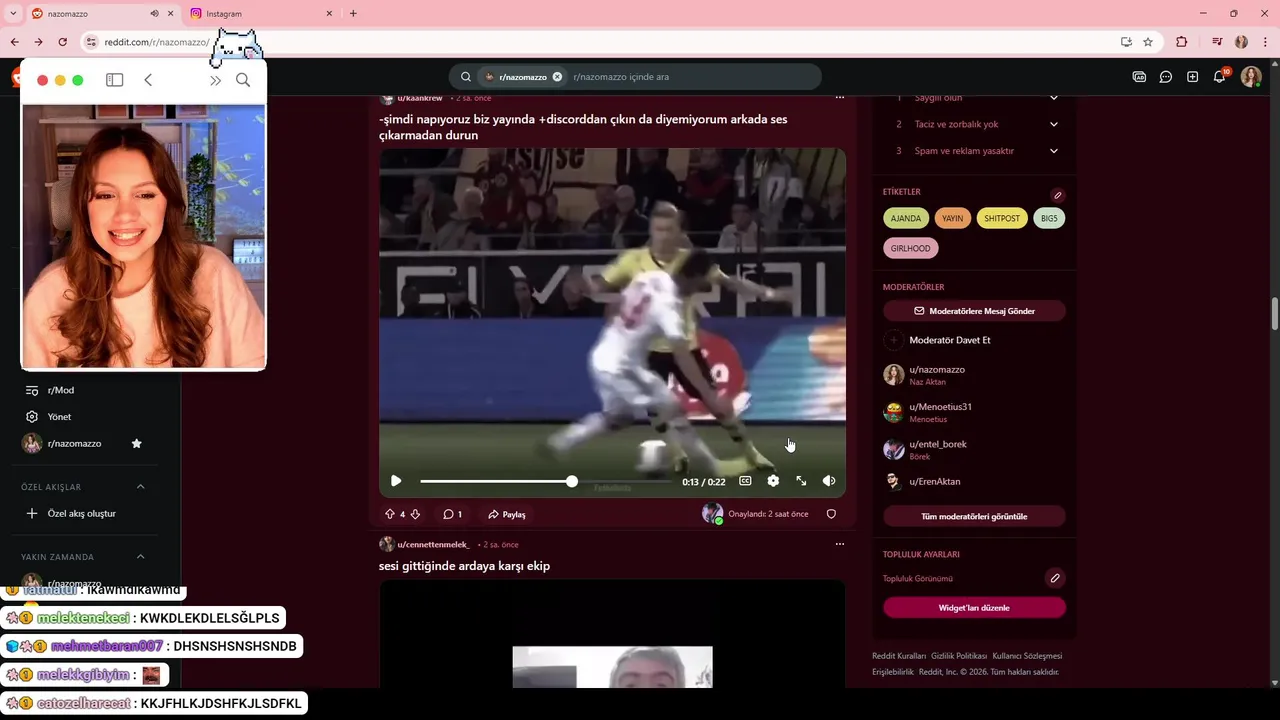1280x720 pixels.
Task: Open moderator u/Menoetius31
Action: coord(940,407)
